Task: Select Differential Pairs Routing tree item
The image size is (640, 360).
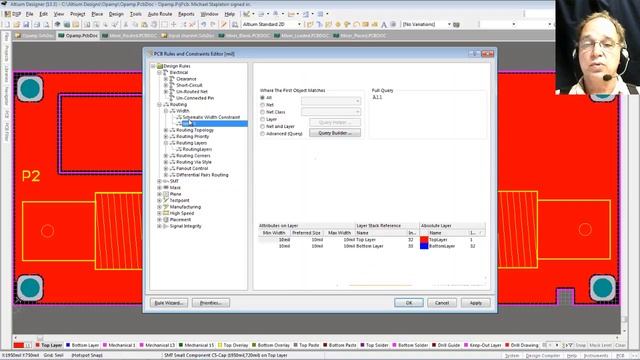Action: [x=202, y=175]
